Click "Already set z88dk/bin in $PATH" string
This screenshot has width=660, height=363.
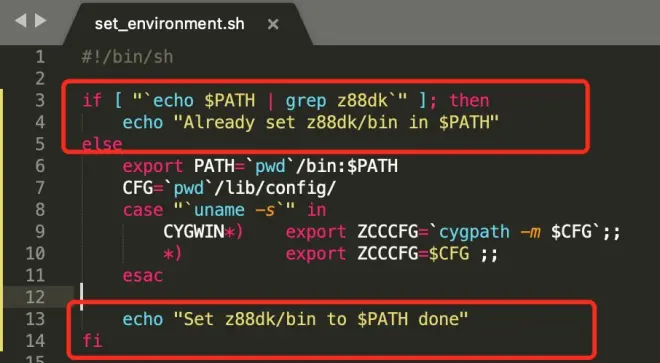click(x=336, y=123)
